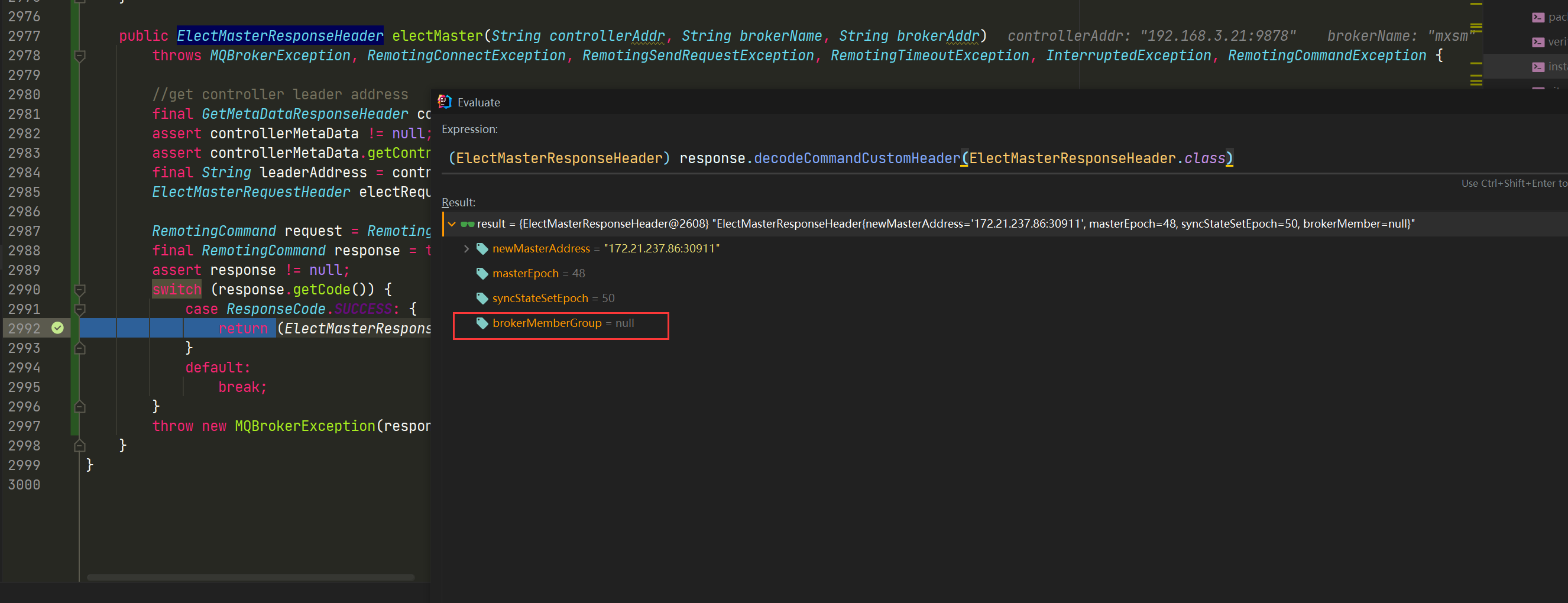Click the controllerAddr inline debug value hint

tap(1152, 37)
